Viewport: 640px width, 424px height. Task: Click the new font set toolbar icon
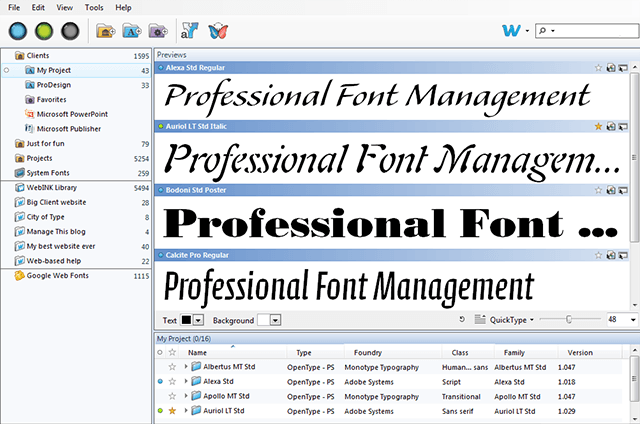132,31
